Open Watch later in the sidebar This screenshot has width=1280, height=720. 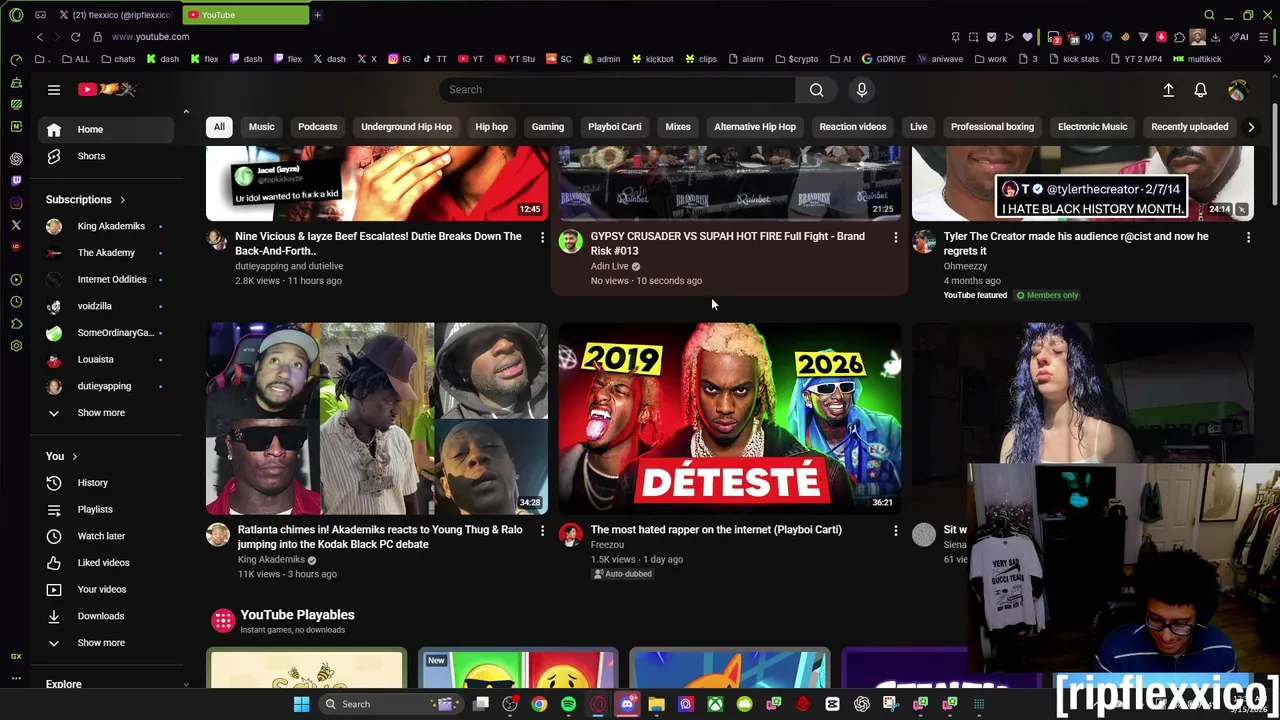coord(105,536)
